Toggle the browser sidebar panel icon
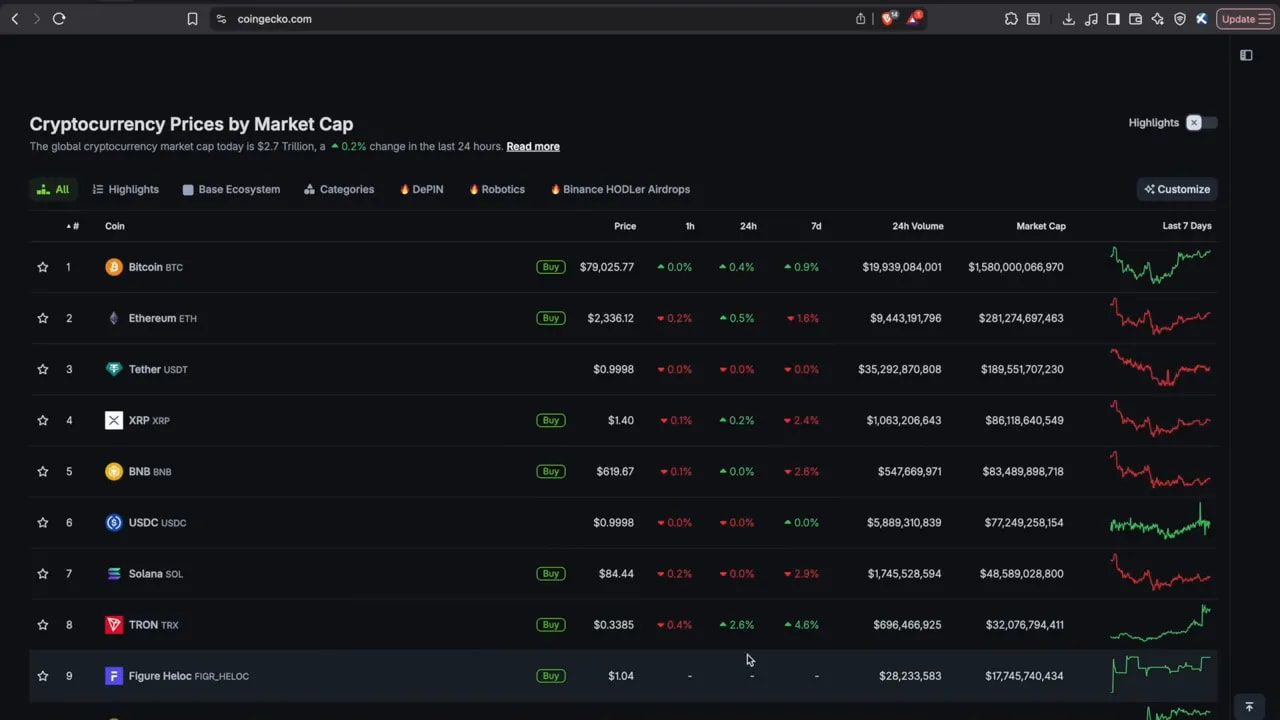Screen dimensions: 1280x720 [1113, 19]
